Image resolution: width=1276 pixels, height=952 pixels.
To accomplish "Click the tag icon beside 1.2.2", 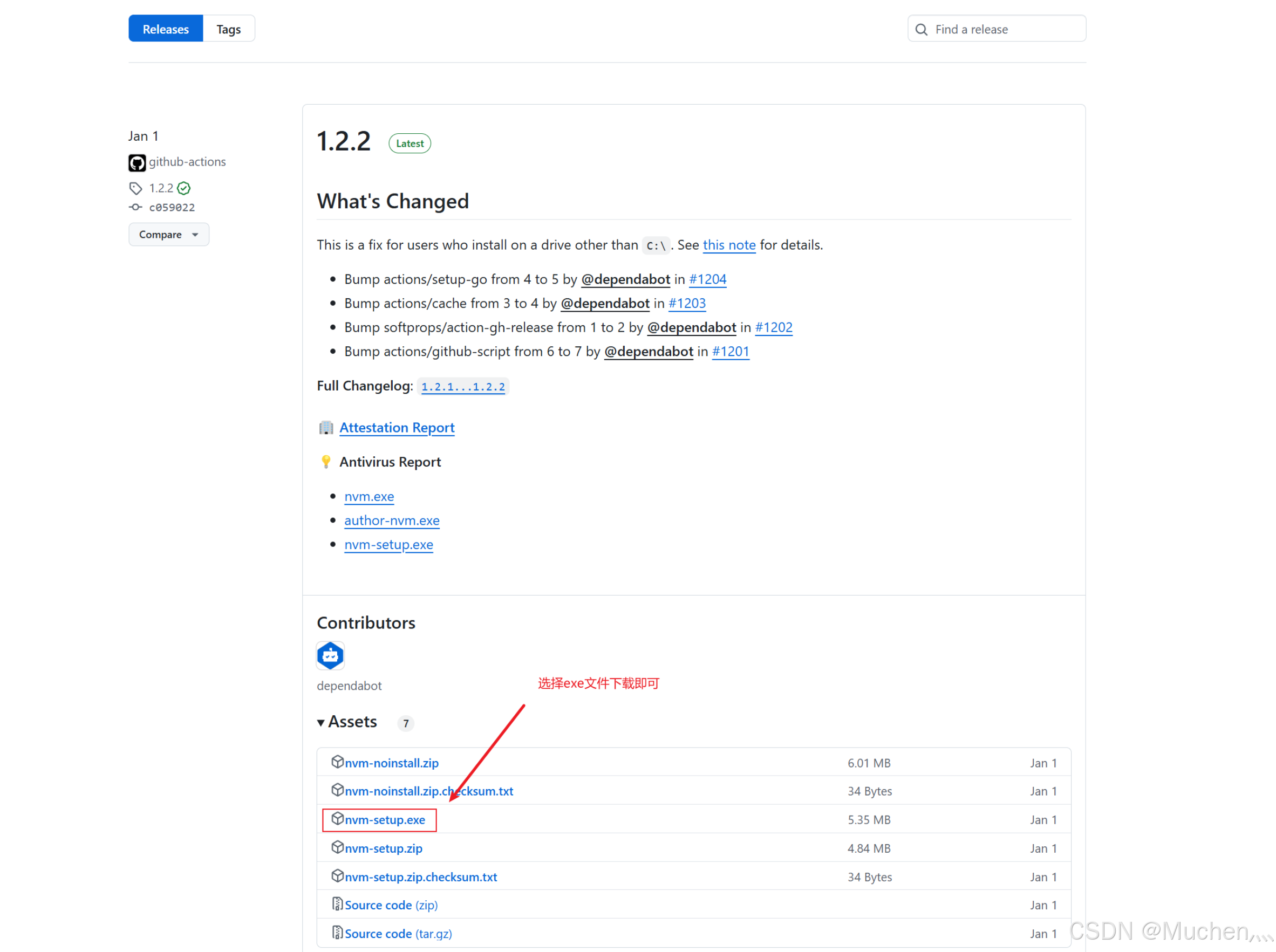I will (135, 188).
